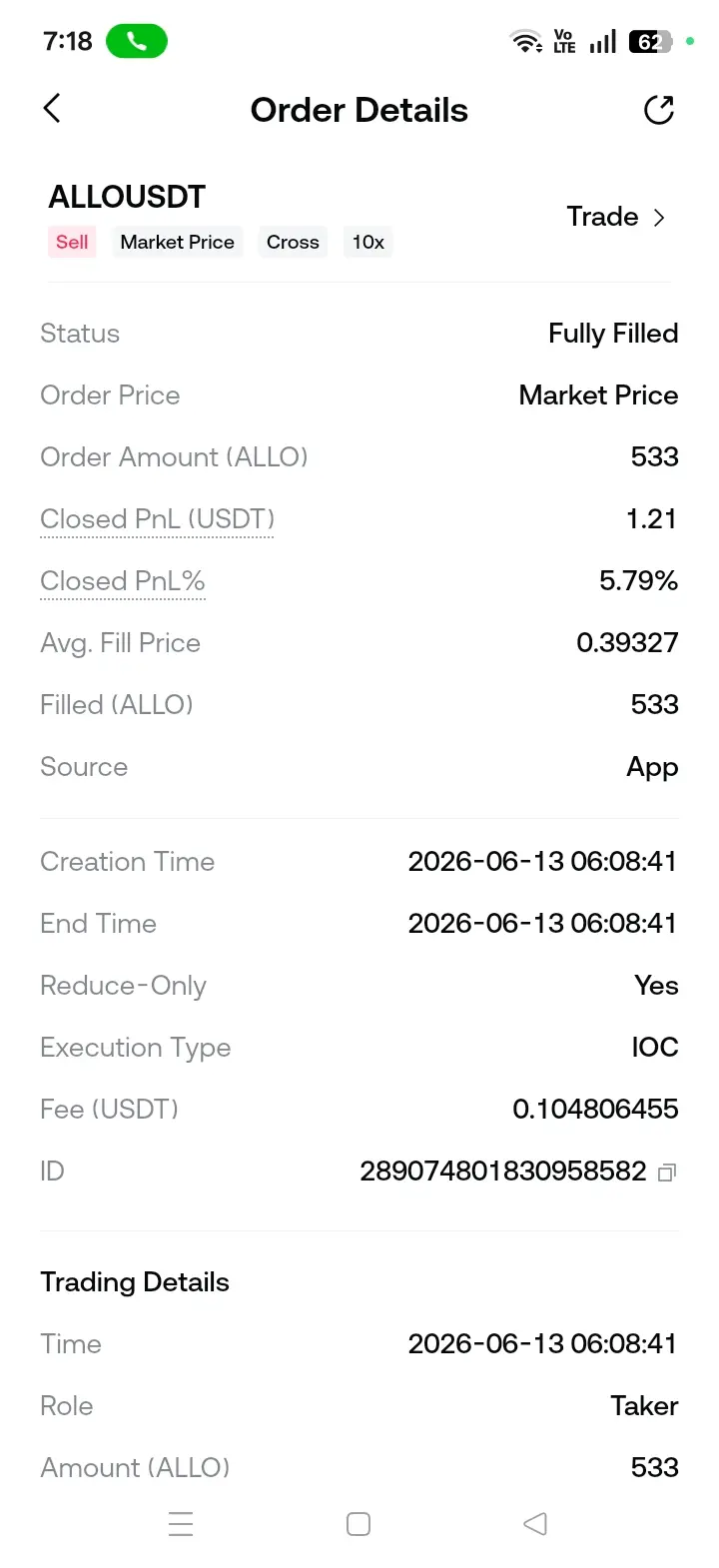Tap the 10x leverage tag
Screen dimensions: 719x1568
tap(368, 243)
